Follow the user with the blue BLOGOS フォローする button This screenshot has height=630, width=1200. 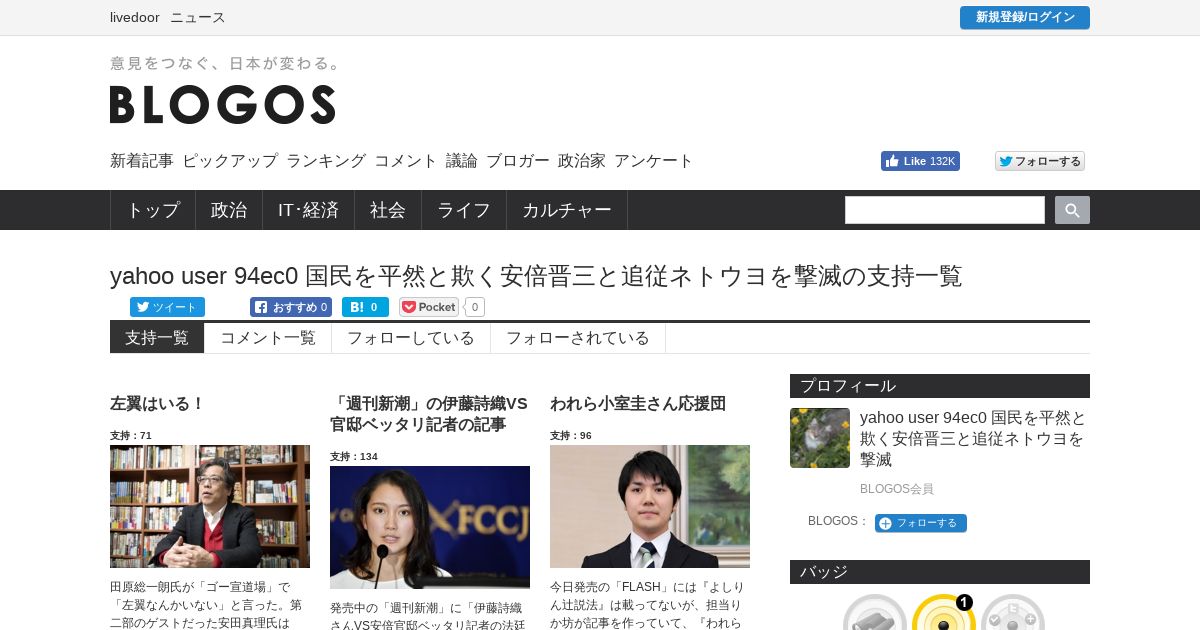coord(921,523)
